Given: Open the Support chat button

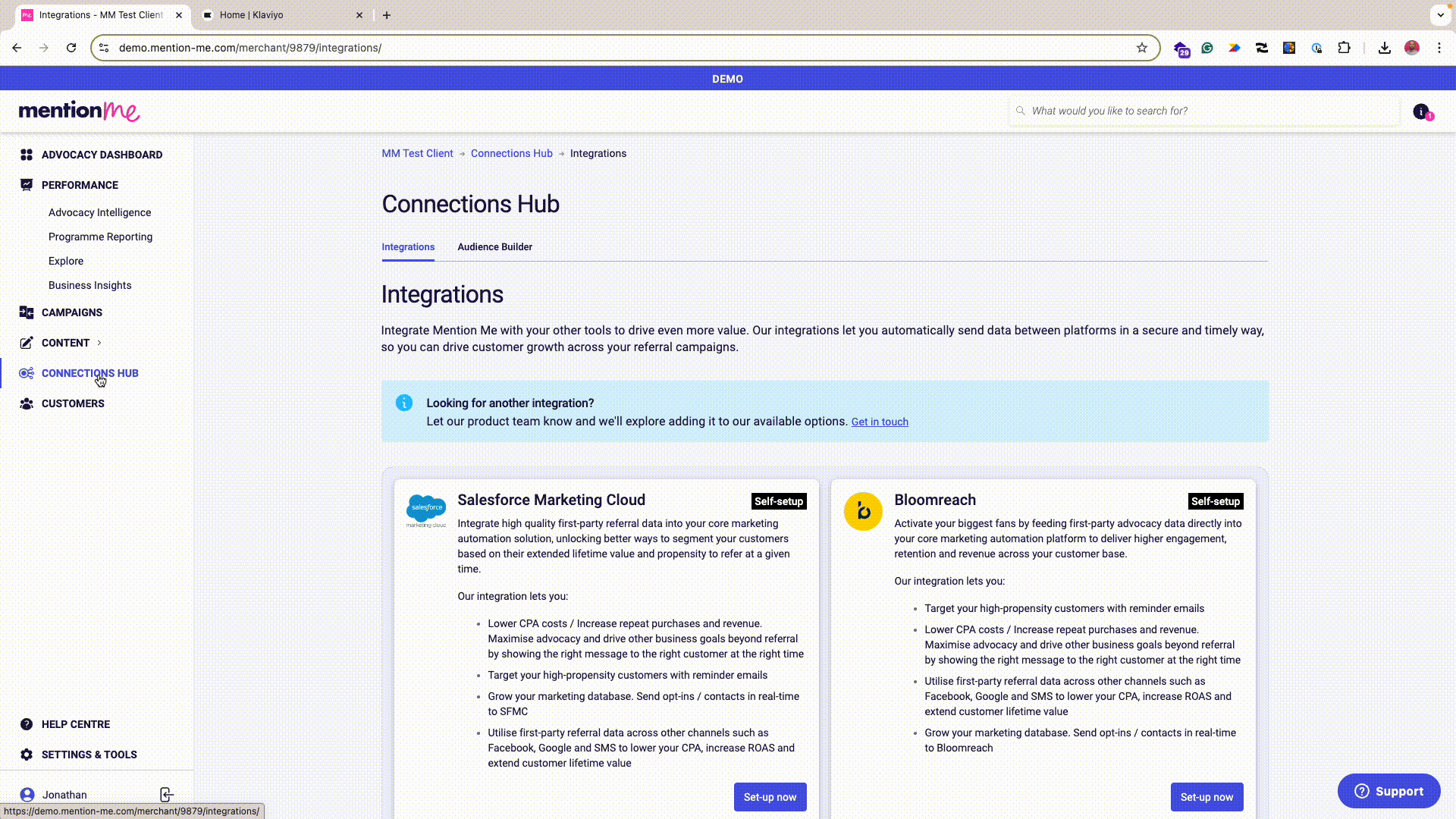Looking at the screenshot, I should point(1389,791).
